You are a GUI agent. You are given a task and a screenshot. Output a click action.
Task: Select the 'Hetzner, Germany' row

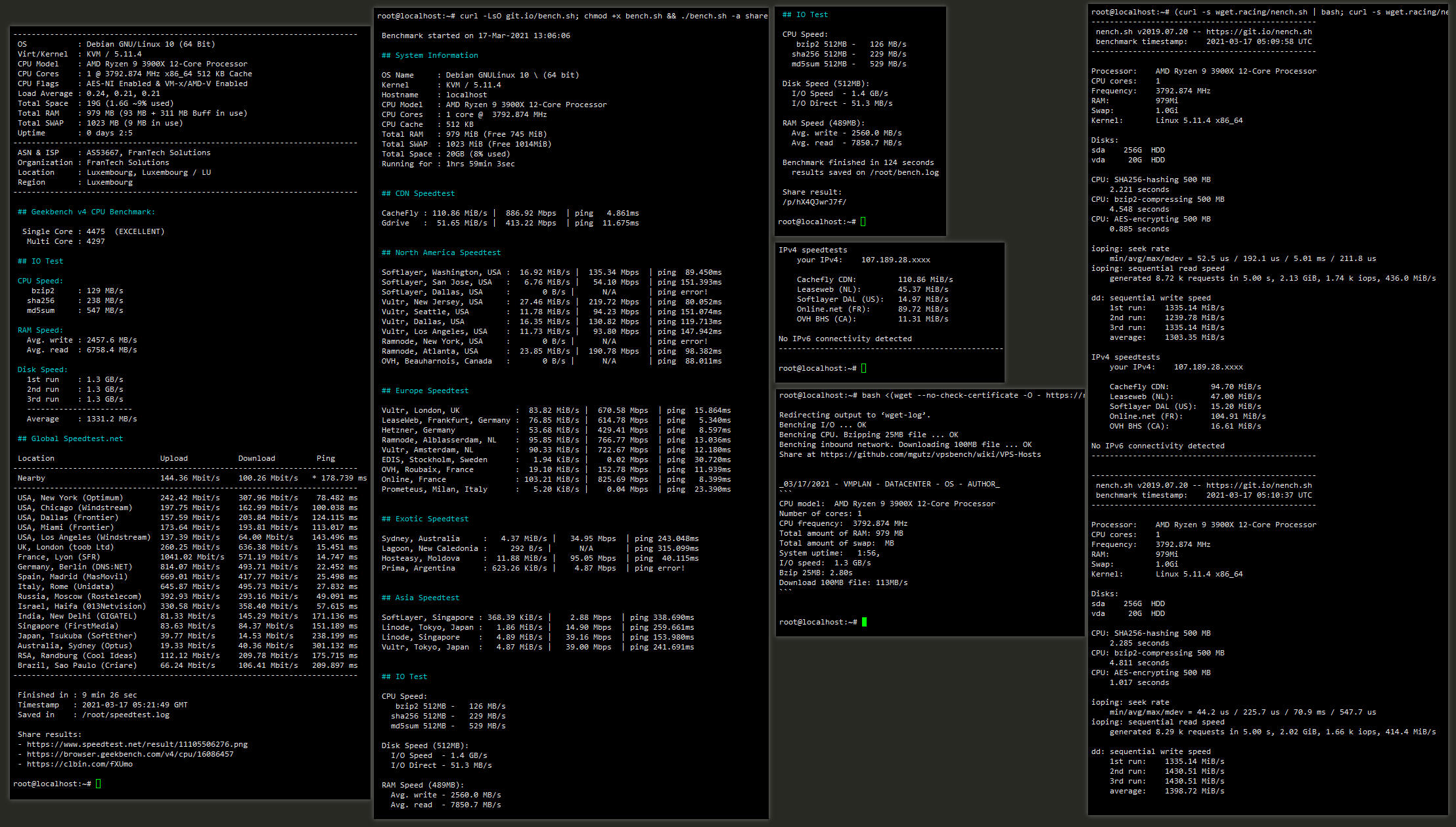(x=557, y=430)
